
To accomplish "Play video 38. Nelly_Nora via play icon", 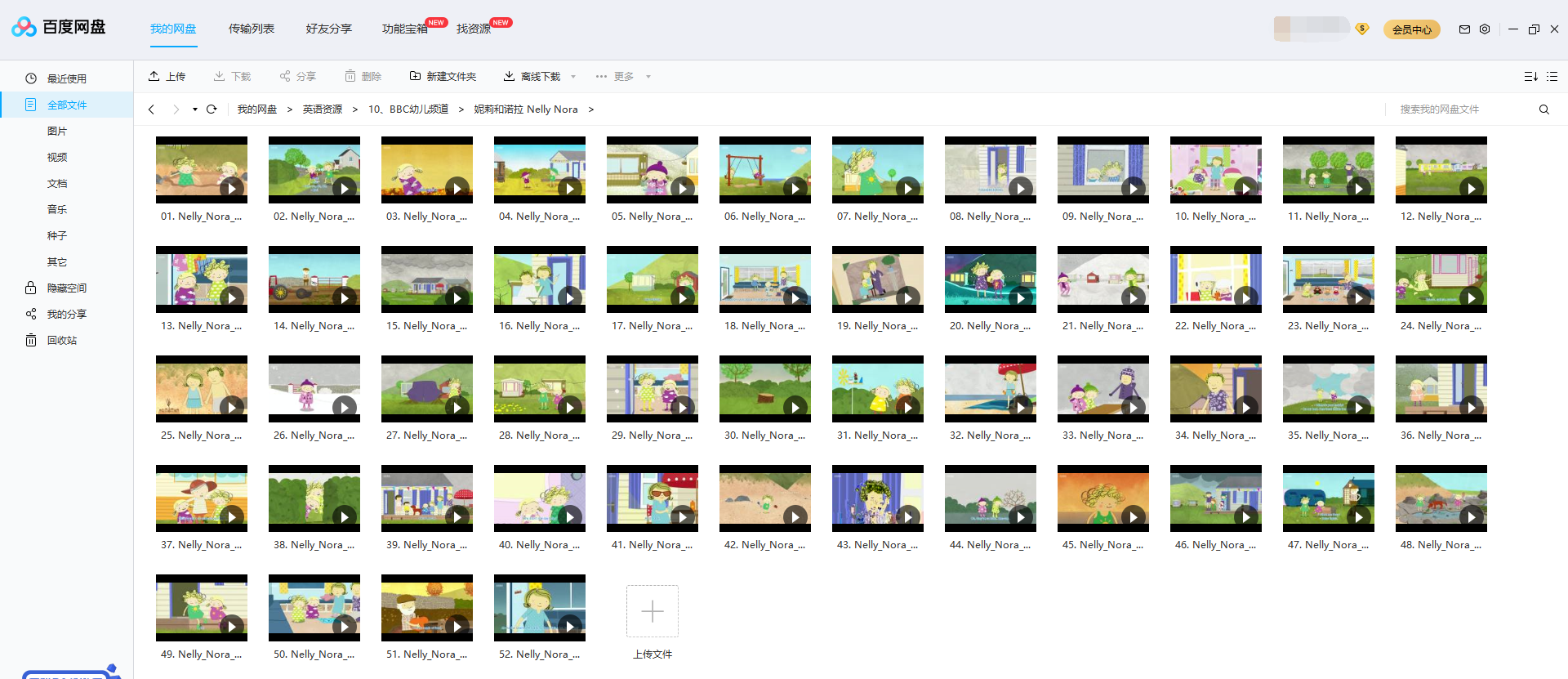I will (345, 516).
